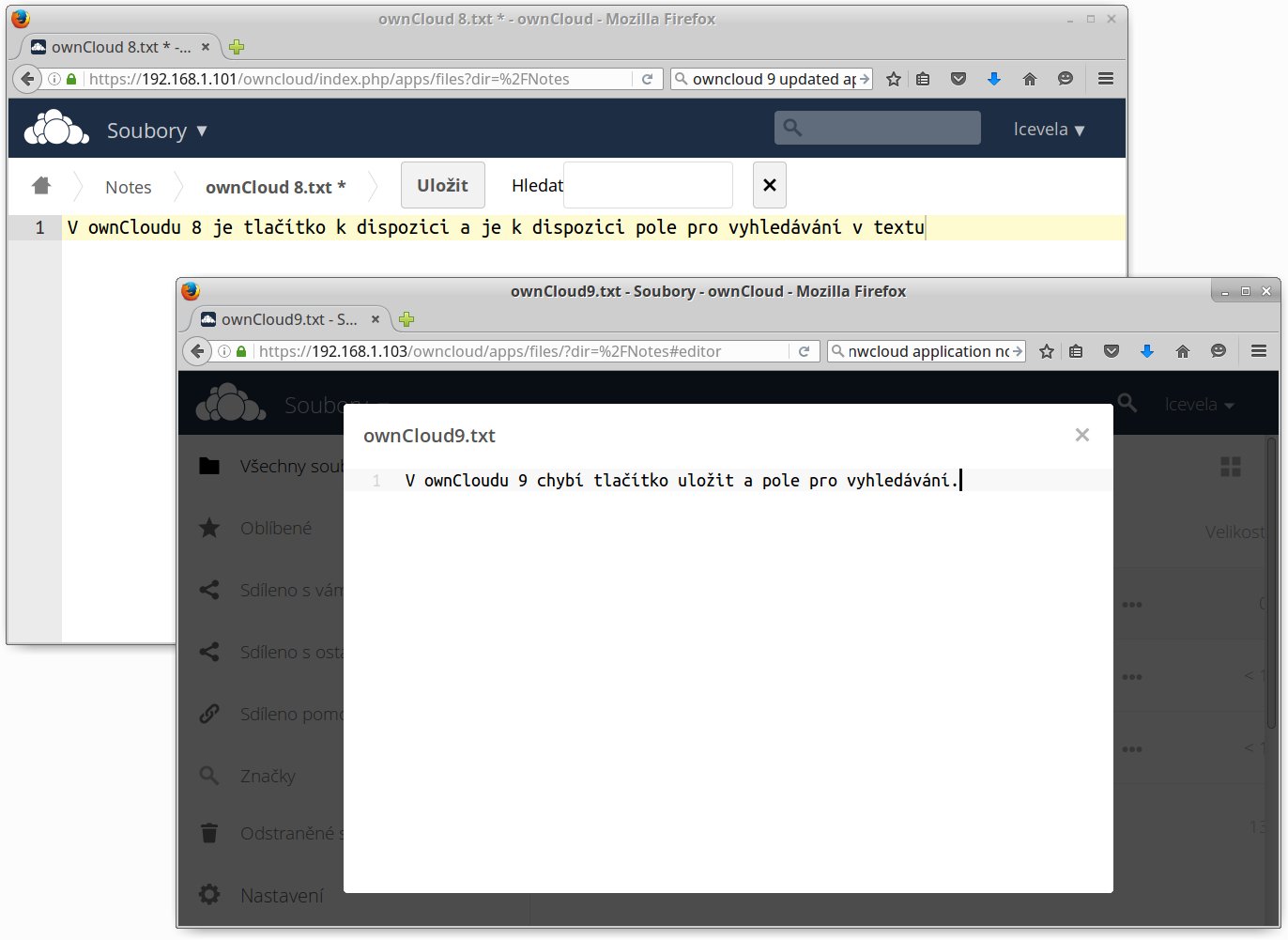Bookmark page star in ownCloud 8 Firefox window
This screenshot has height=940, width=1288.
[894, 79]
